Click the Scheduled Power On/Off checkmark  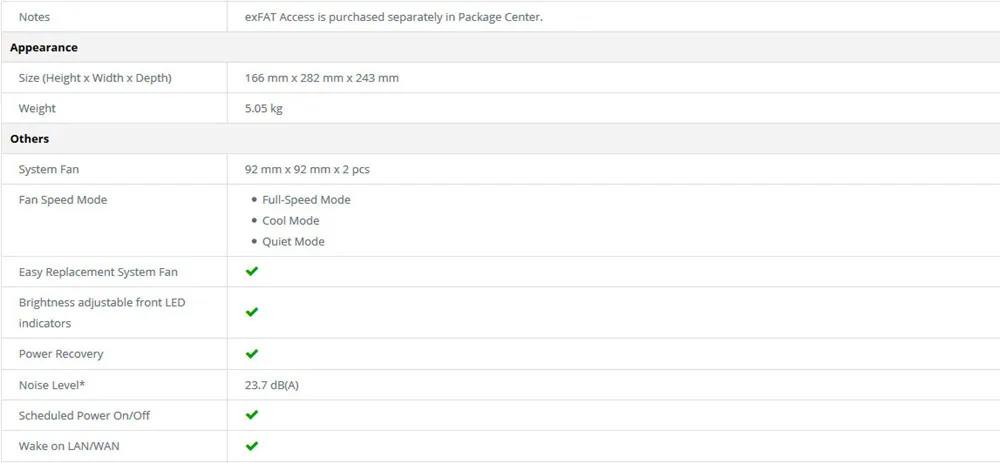point(252,415)
